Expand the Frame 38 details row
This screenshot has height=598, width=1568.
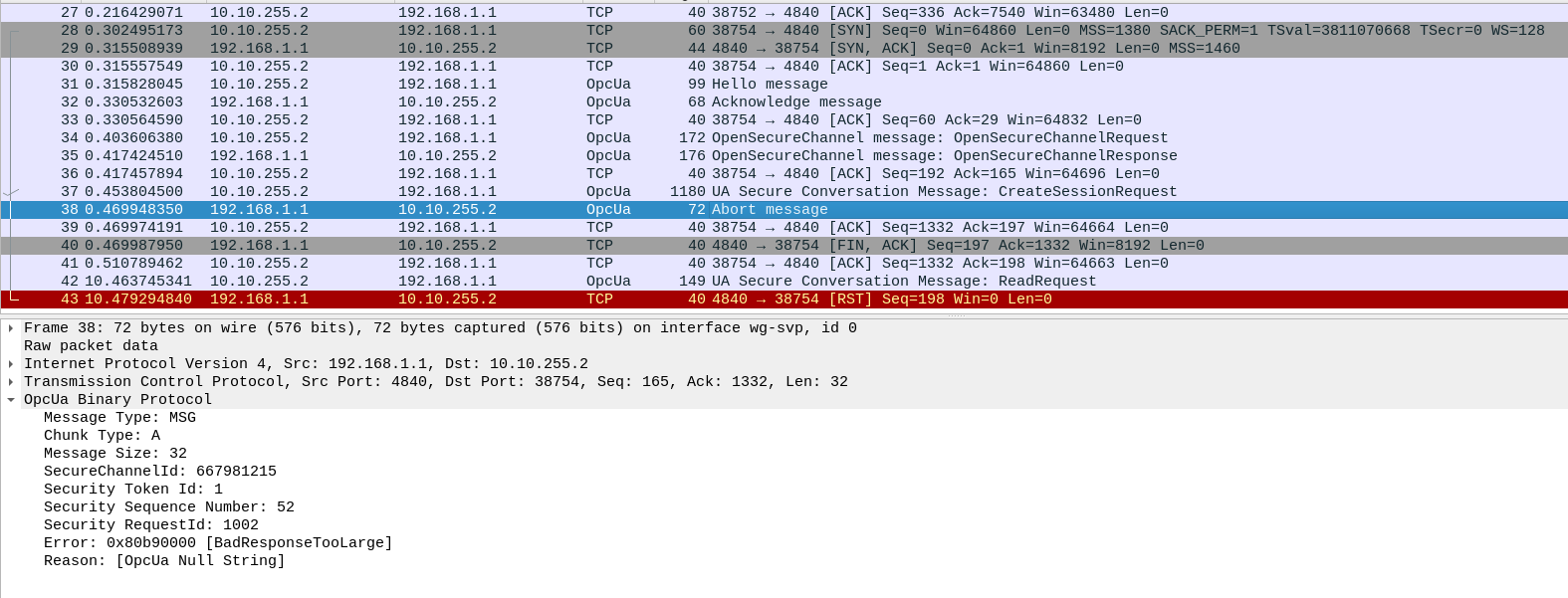tap(11, 328)
